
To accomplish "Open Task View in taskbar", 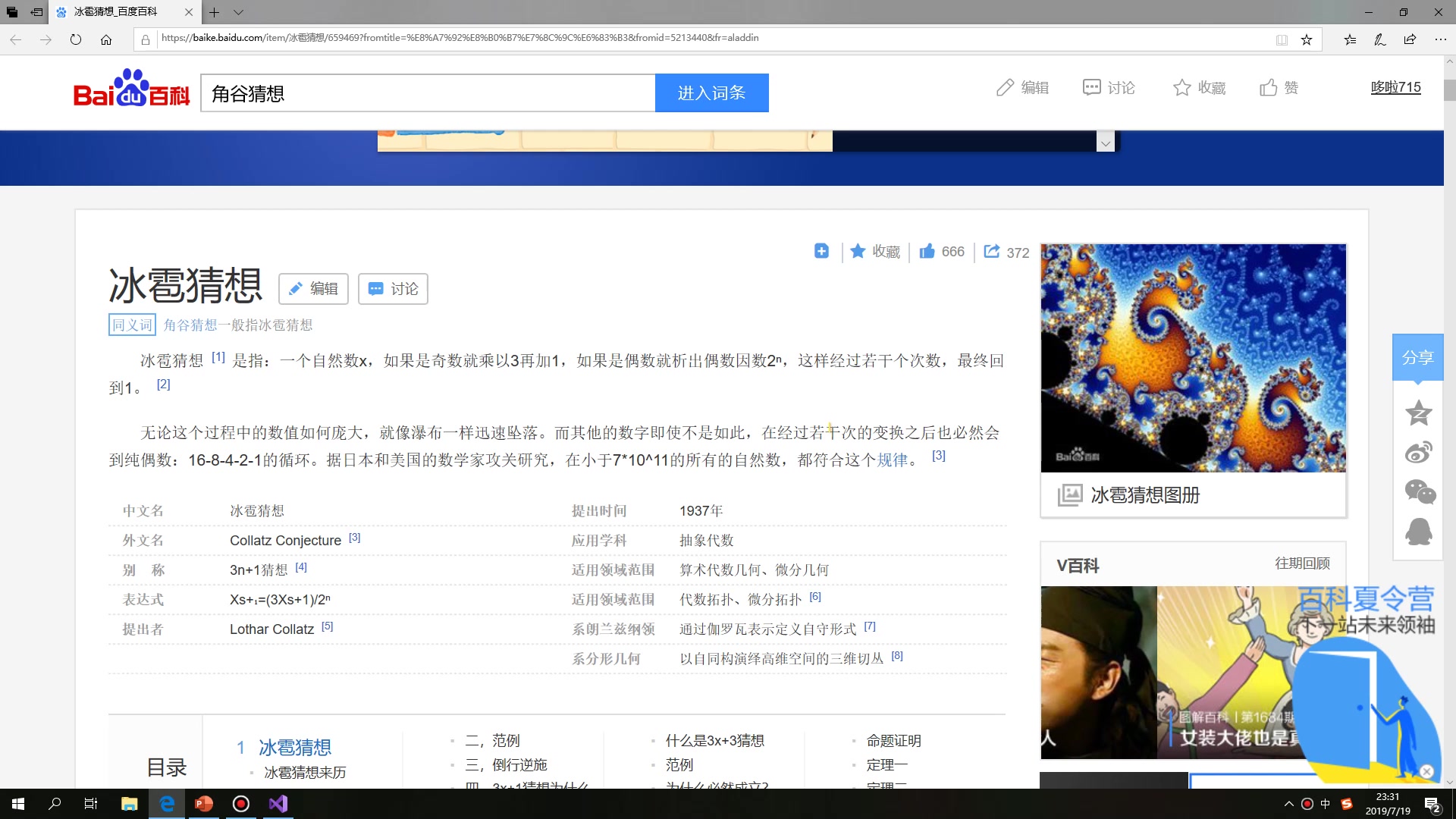I will [91, 804].
